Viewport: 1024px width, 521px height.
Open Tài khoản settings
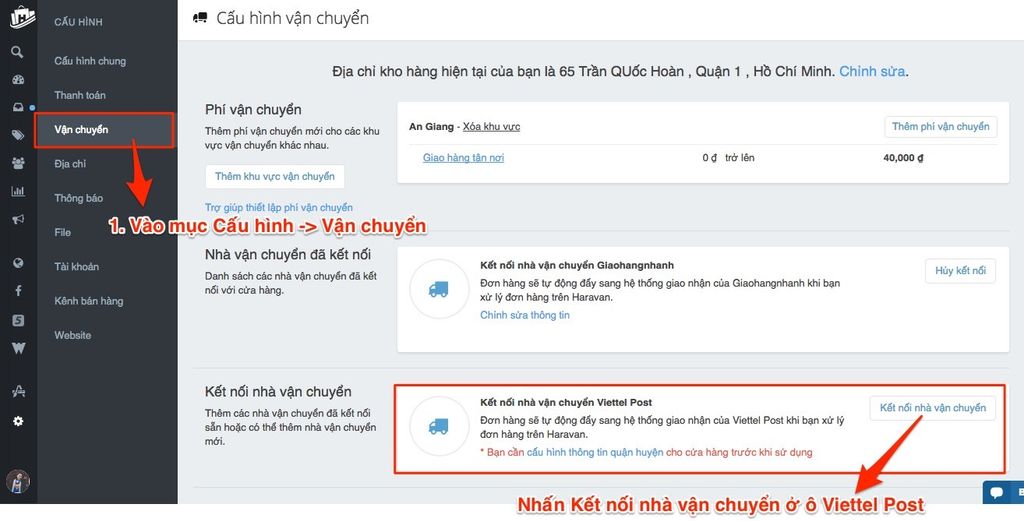click(x=76, y=266)
